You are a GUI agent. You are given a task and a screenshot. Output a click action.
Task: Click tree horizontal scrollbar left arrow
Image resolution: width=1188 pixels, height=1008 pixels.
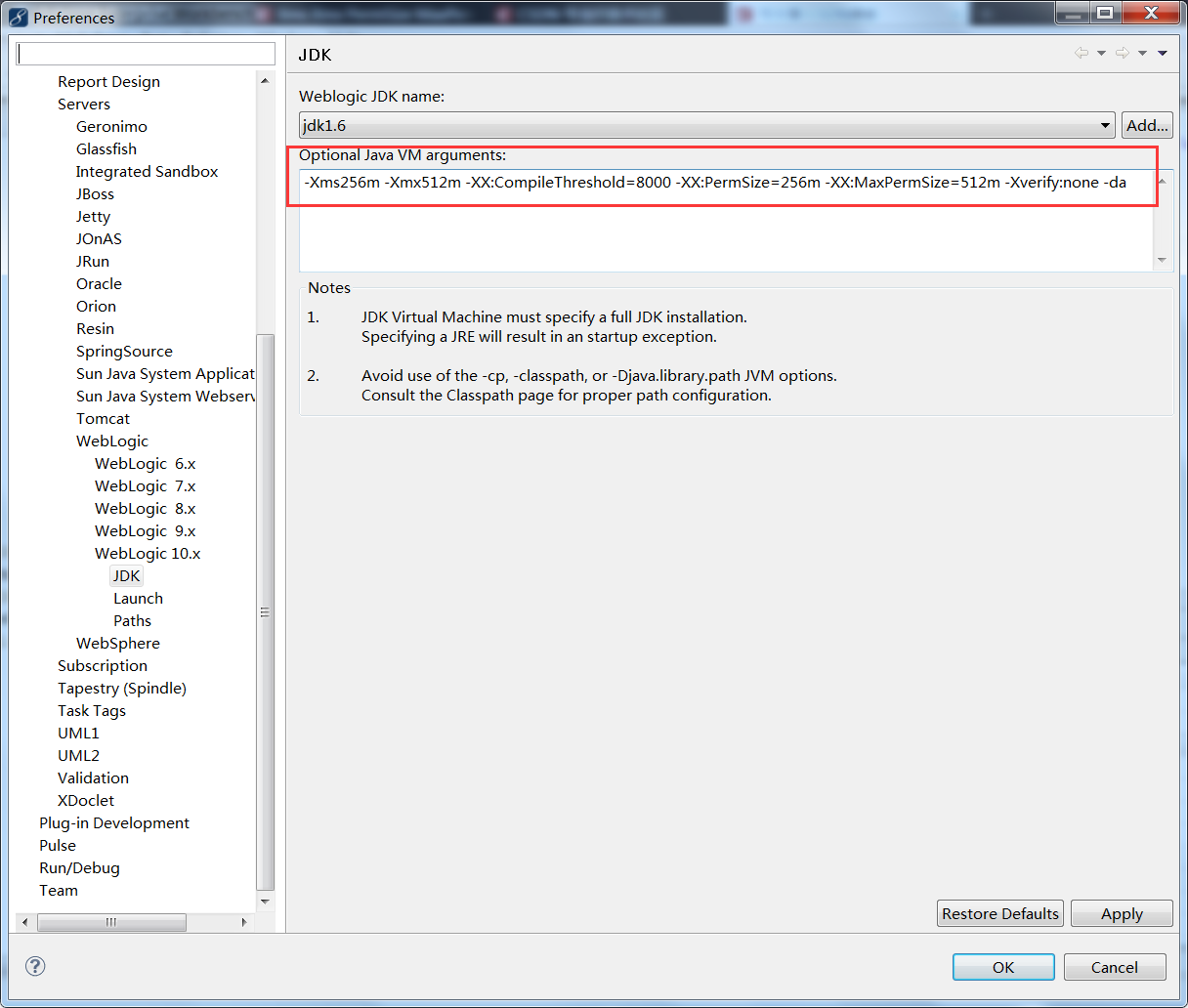point(25,922)
